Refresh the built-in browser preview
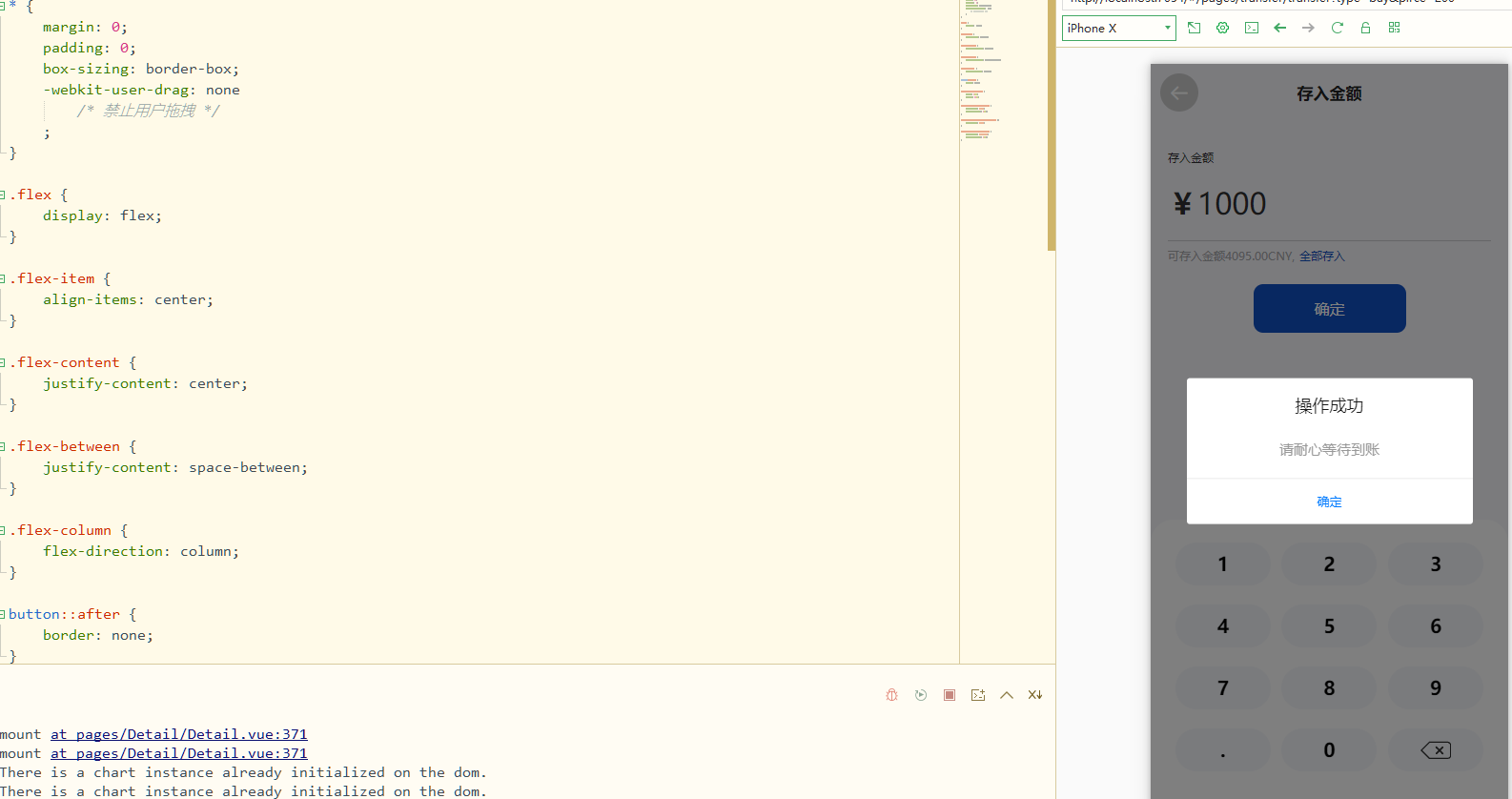The image size is (1512, 799). point(1338,29)
